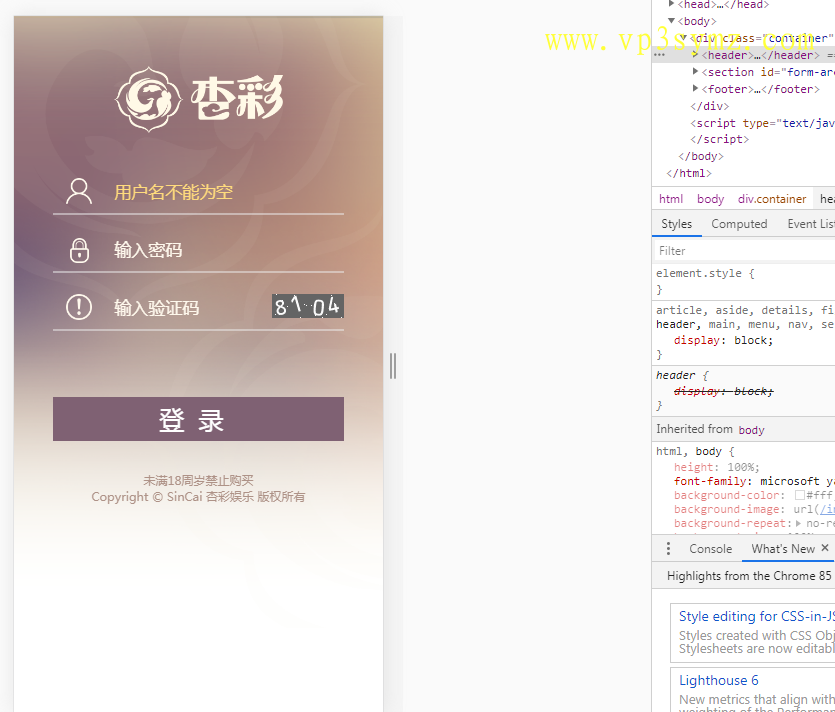Expand the section form-area node
This screenshot has width=835, height=712.
[695, 72]
